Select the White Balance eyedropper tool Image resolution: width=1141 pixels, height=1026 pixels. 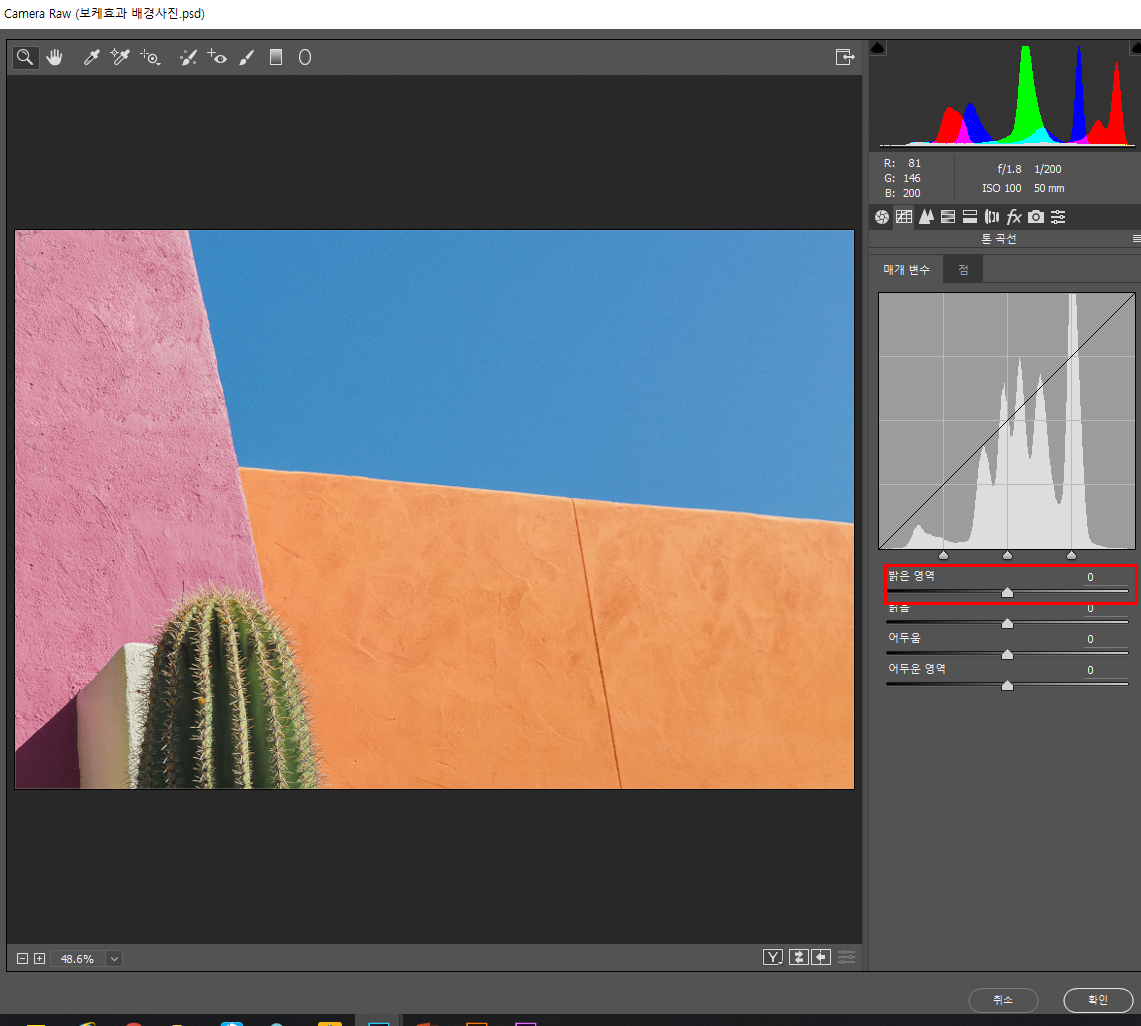tap(91, 57)
